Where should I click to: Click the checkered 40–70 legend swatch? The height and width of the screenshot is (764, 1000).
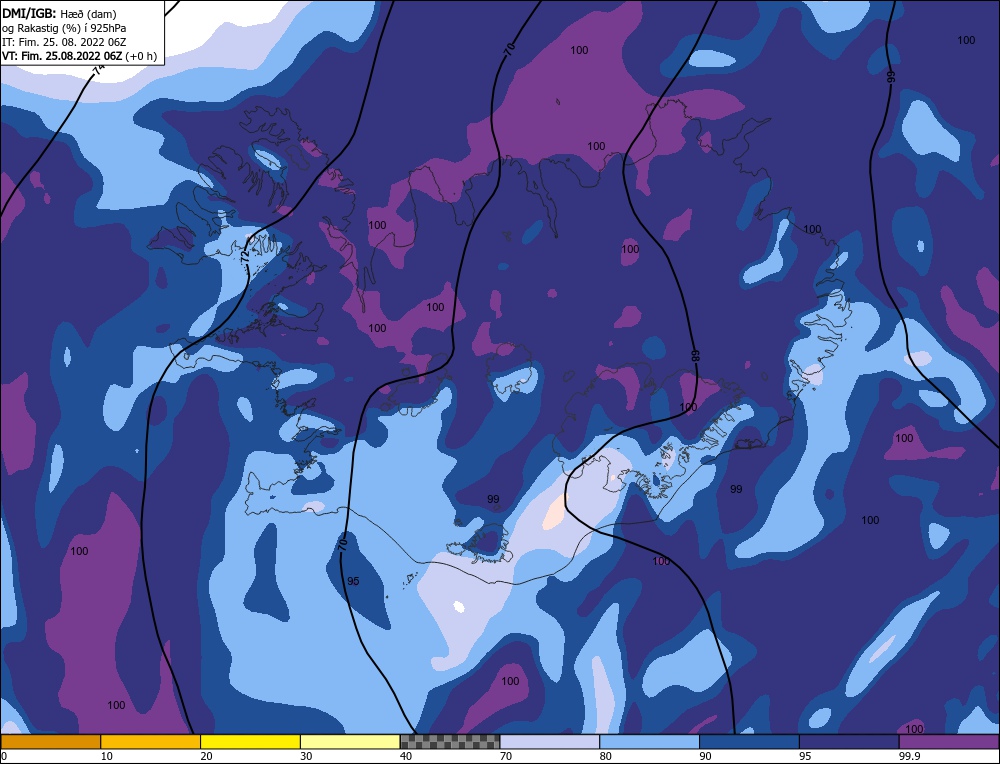tap(450, 742)
